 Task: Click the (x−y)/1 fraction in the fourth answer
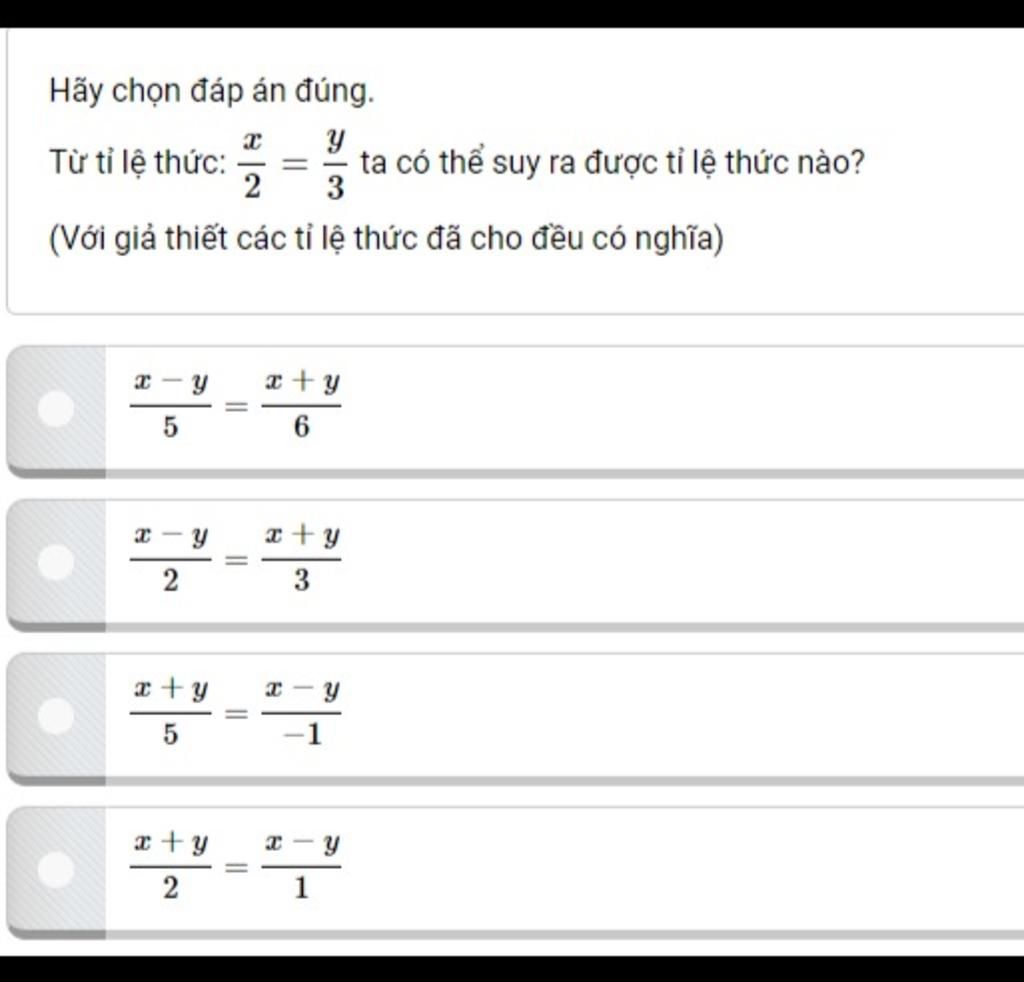pos(301,868)
